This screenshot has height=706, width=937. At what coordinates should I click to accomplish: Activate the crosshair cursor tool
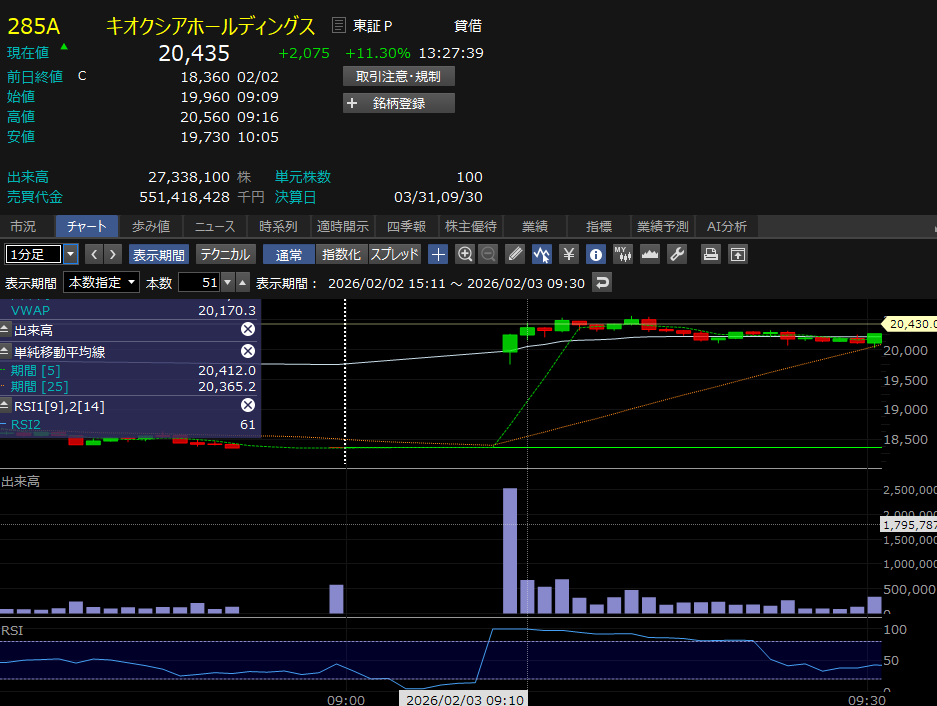click(x=438, y=254)
